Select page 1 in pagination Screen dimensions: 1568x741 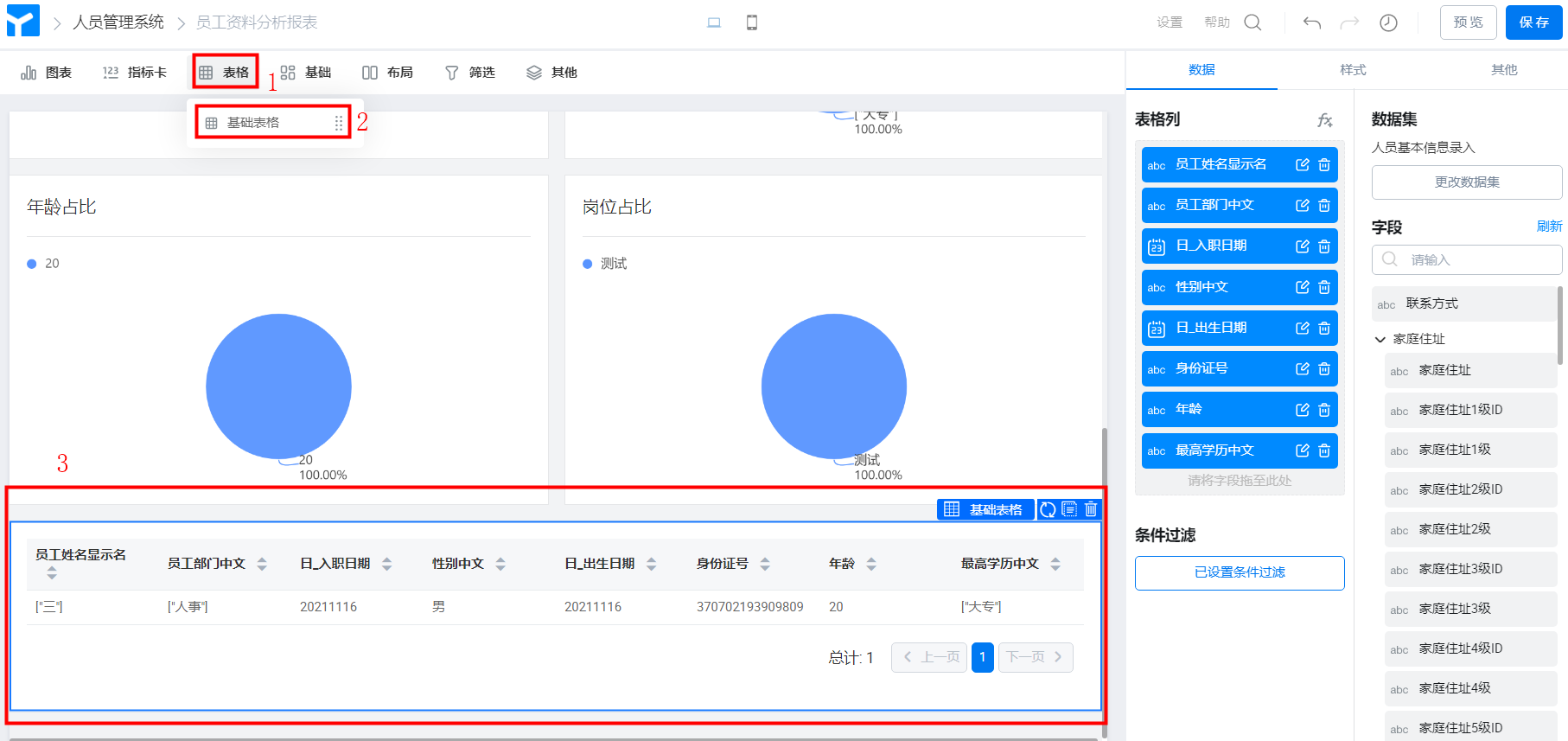click(983, 657)
